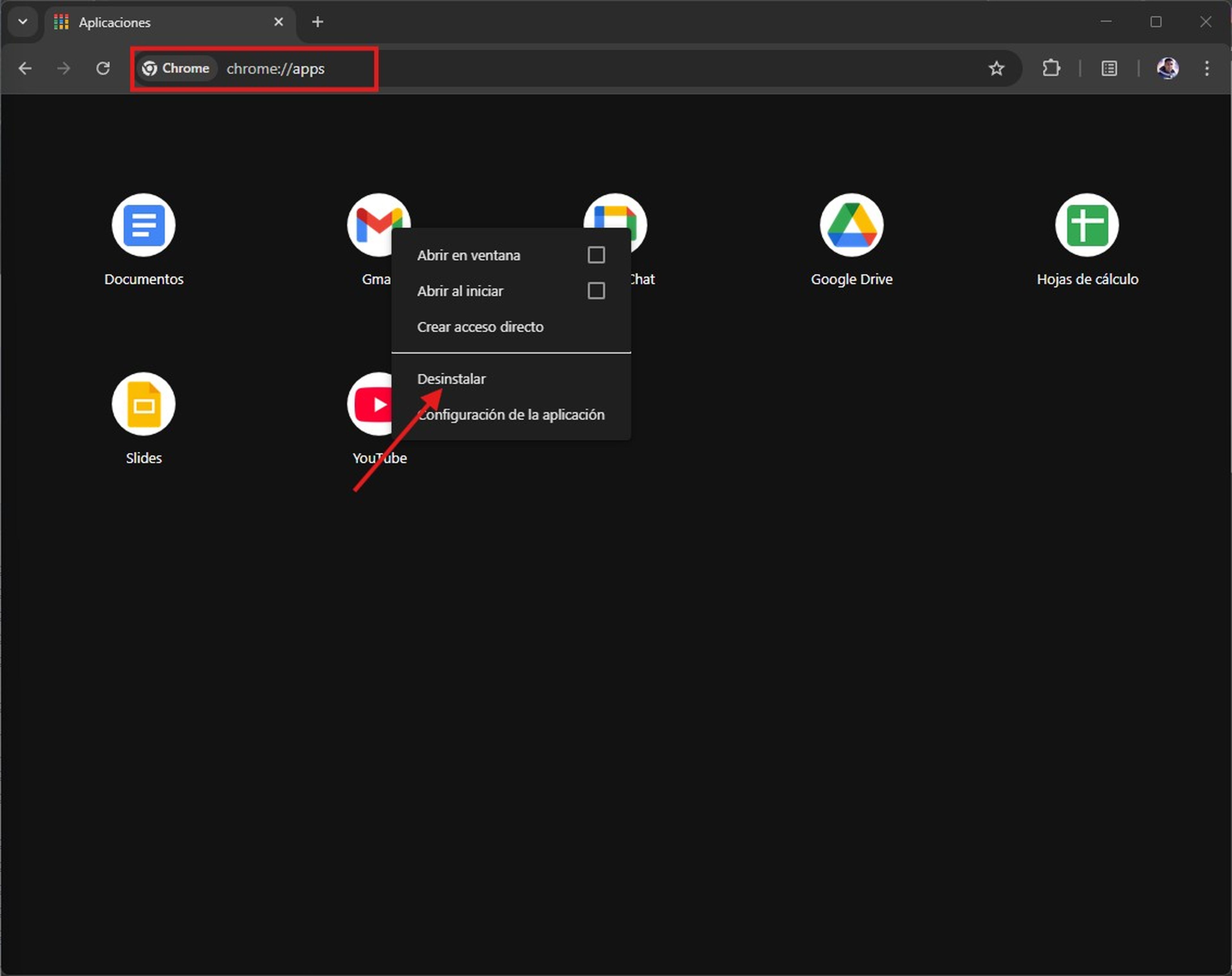Launch Hojas de cálculo app icon
This screenshot has width=1232, height=976.
tap(1087, 225)
